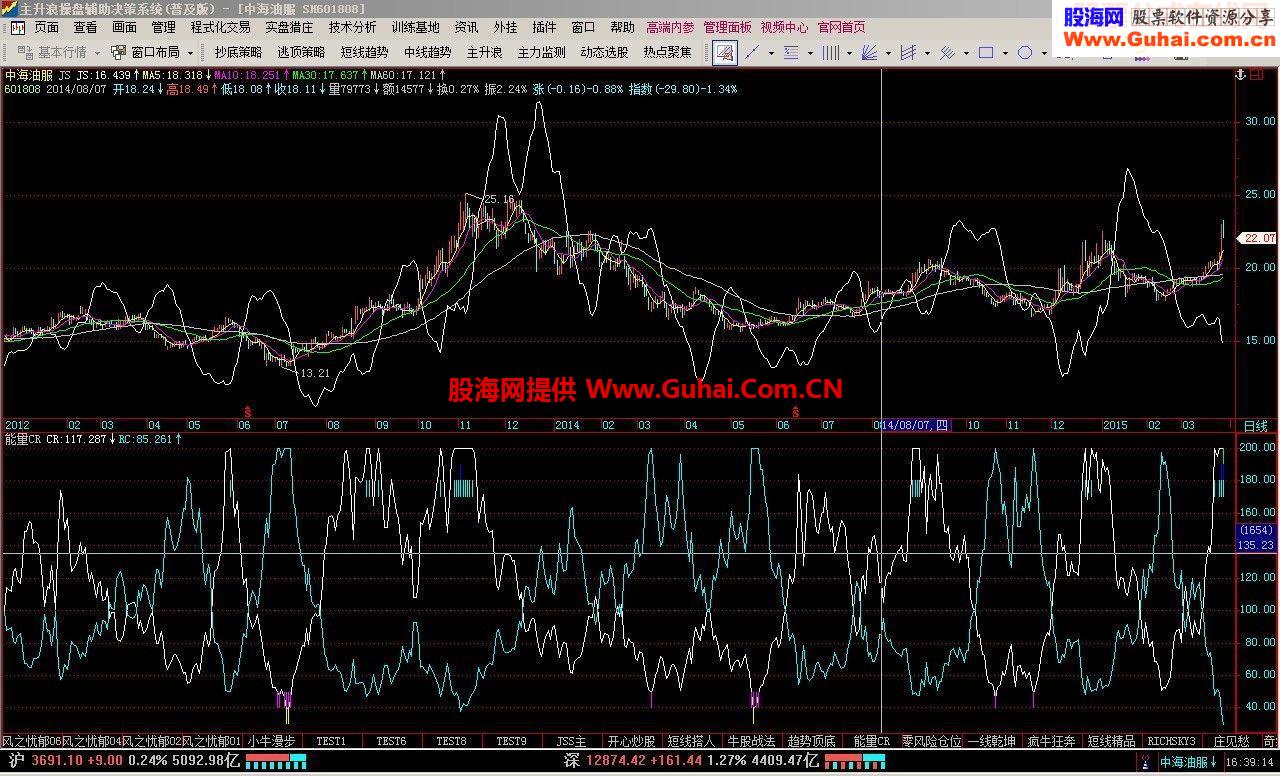This screenshot has width=1280, height=776.
Task: Click the 动态选股 toolbar button
Action: 605,52
